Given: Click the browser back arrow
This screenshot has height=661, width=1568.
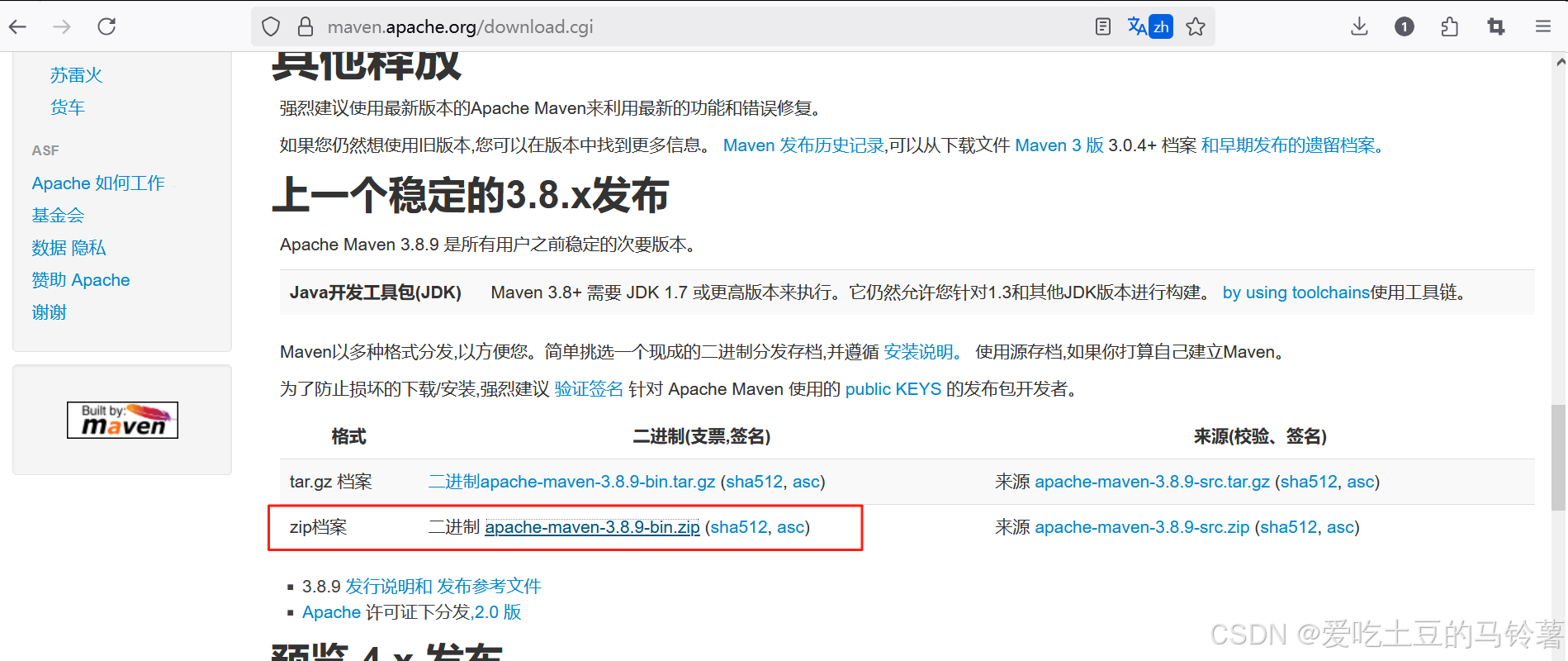Looking at the screenshot, I should pyautogui.click(x=17, y=26).
